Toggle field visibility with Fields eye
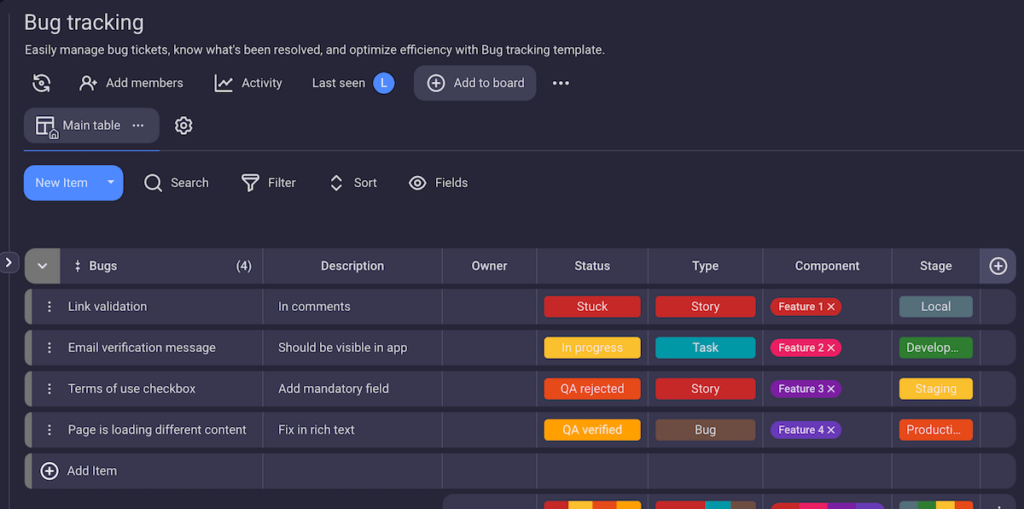This screenshot has height=509, width=1024. (418, 183)
